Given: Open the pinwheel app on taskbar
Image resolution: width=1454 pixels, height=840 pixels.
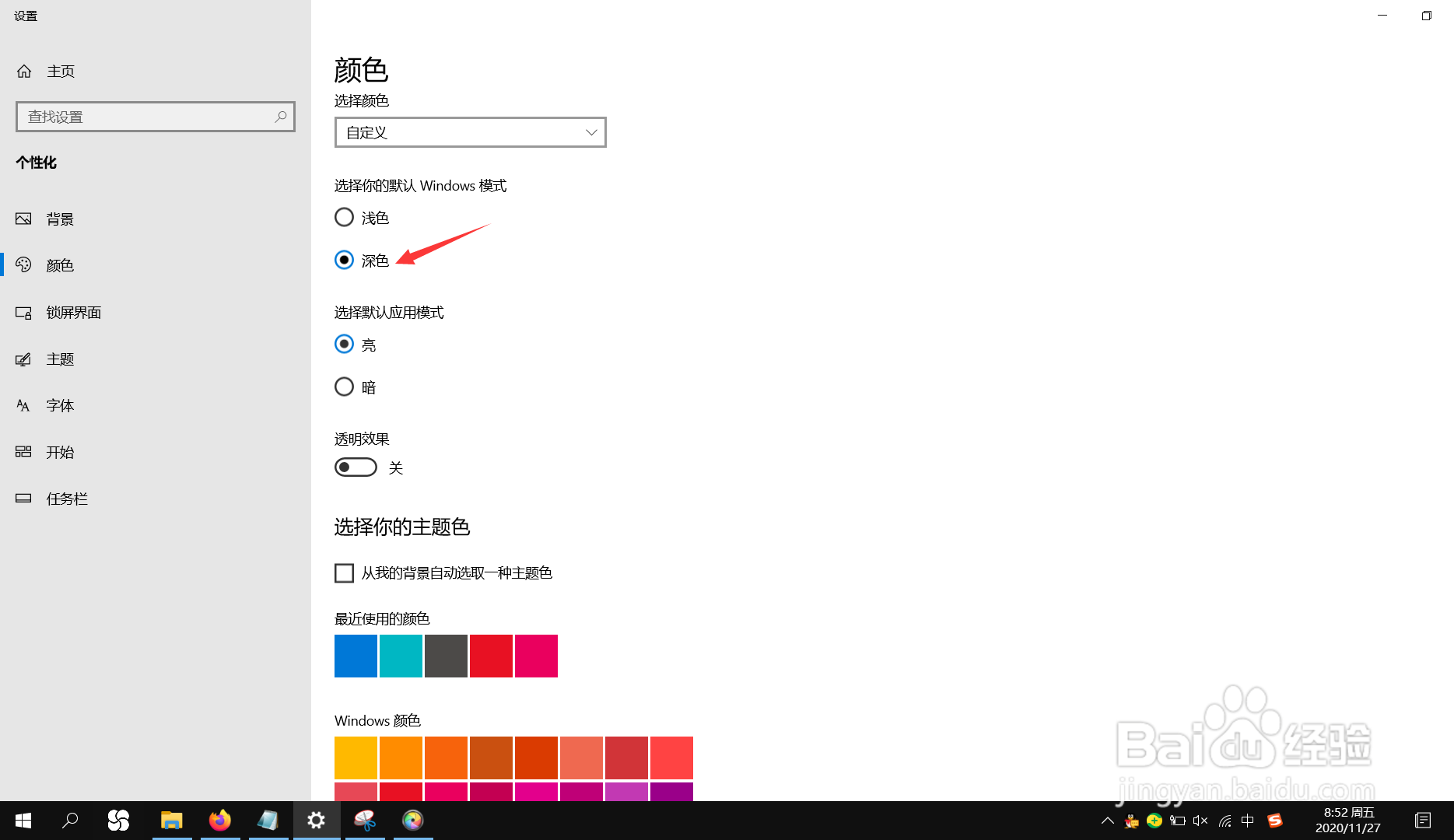Looking at the screenshot, I should tap(118, 821).
